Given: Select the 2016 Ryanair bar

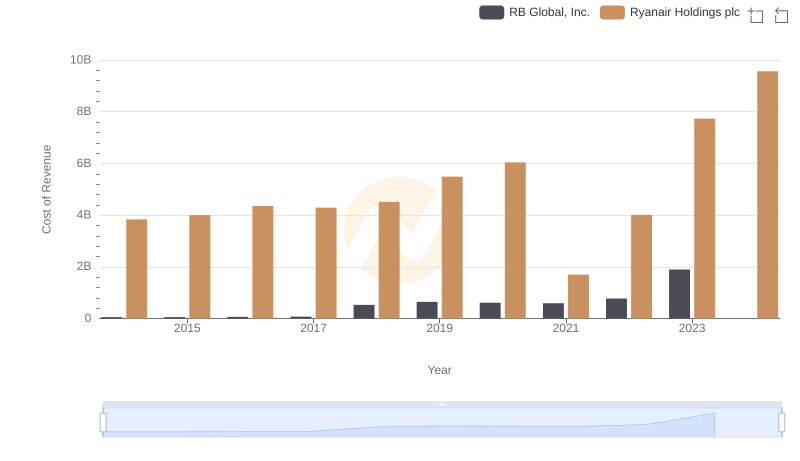Looking at the screenshot, I should point(263,262).
